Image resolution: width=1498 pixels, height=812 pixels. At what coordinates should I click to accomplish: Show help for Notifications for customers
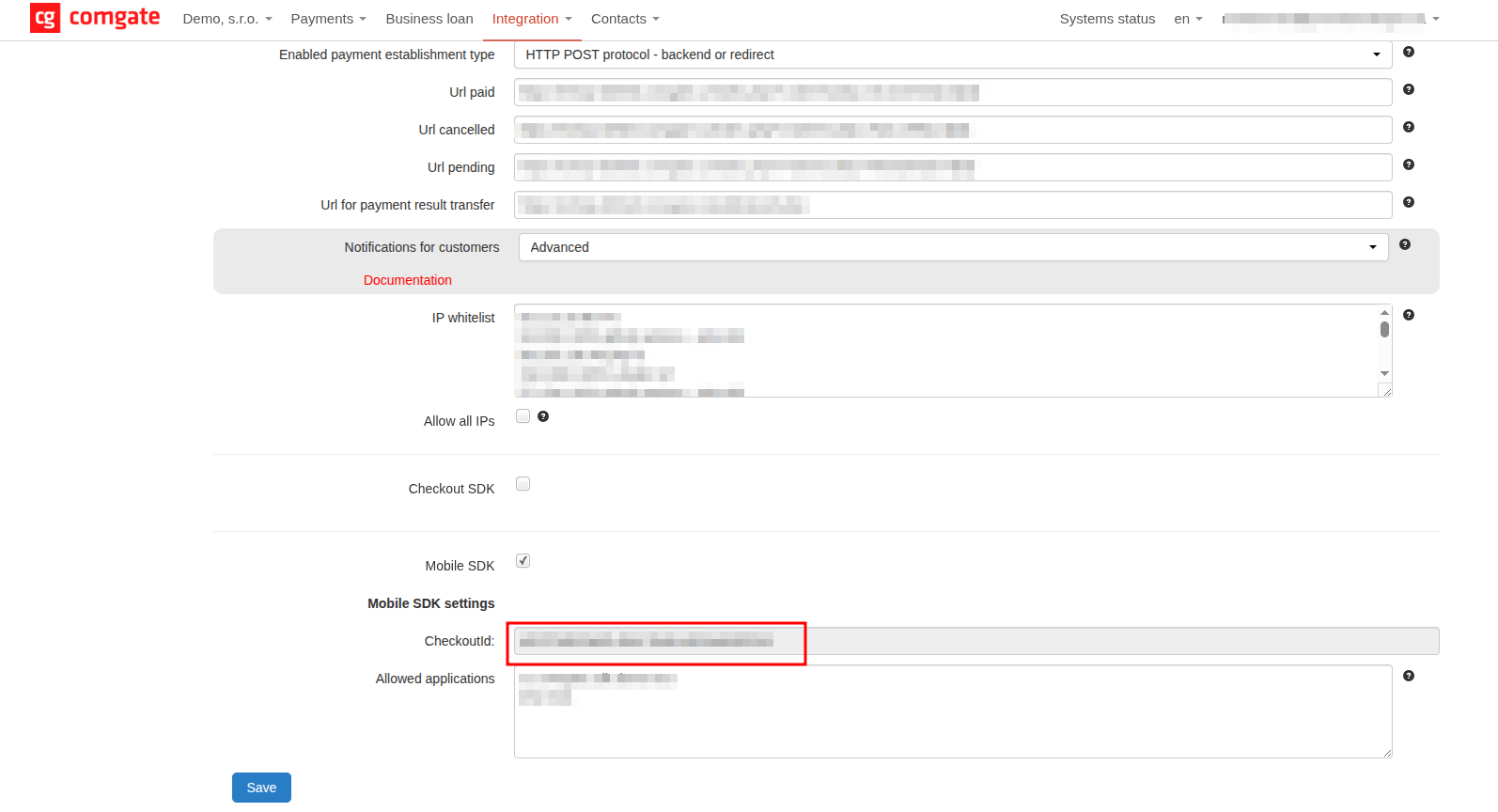(x=1404, y=244)
